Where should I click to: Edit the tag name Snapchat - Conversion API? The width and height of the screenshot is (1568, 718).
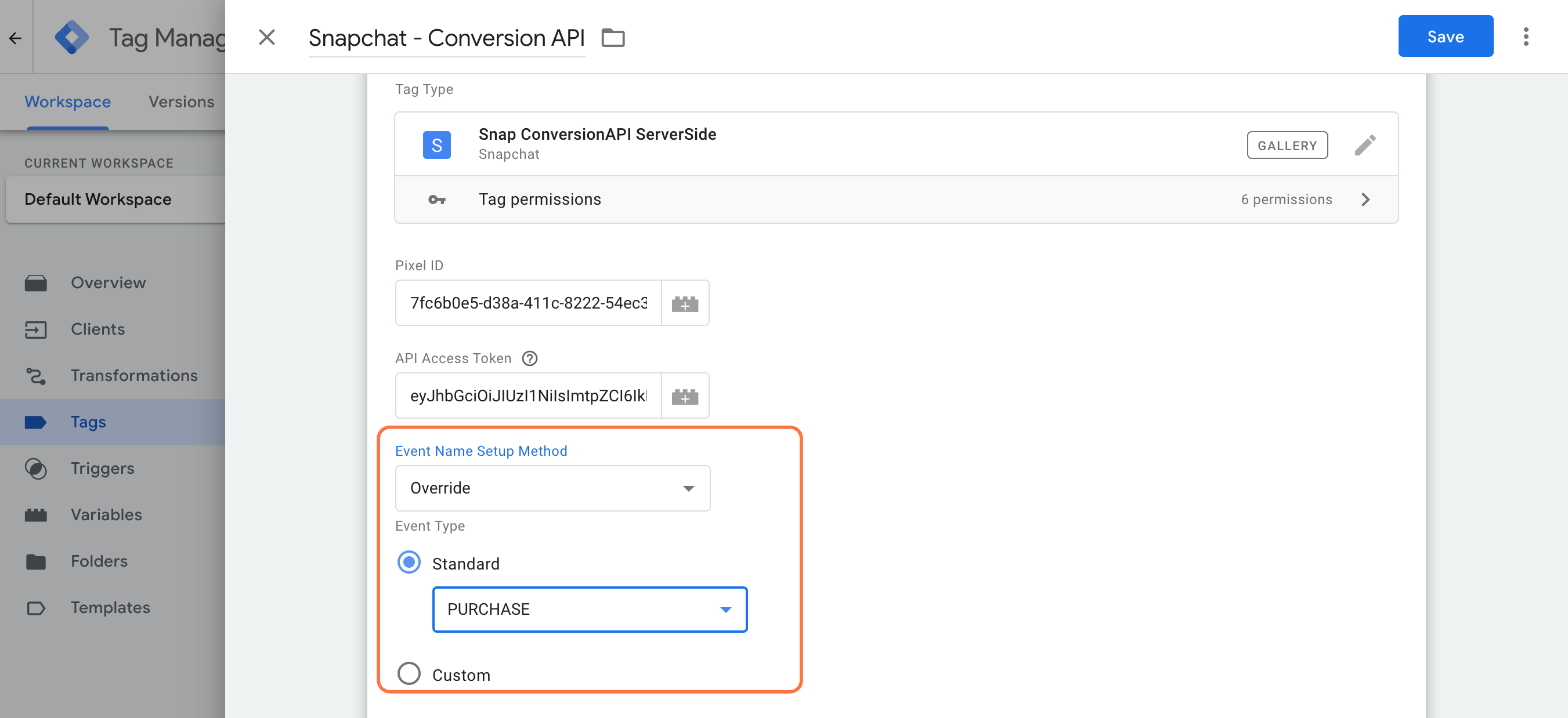446,38
